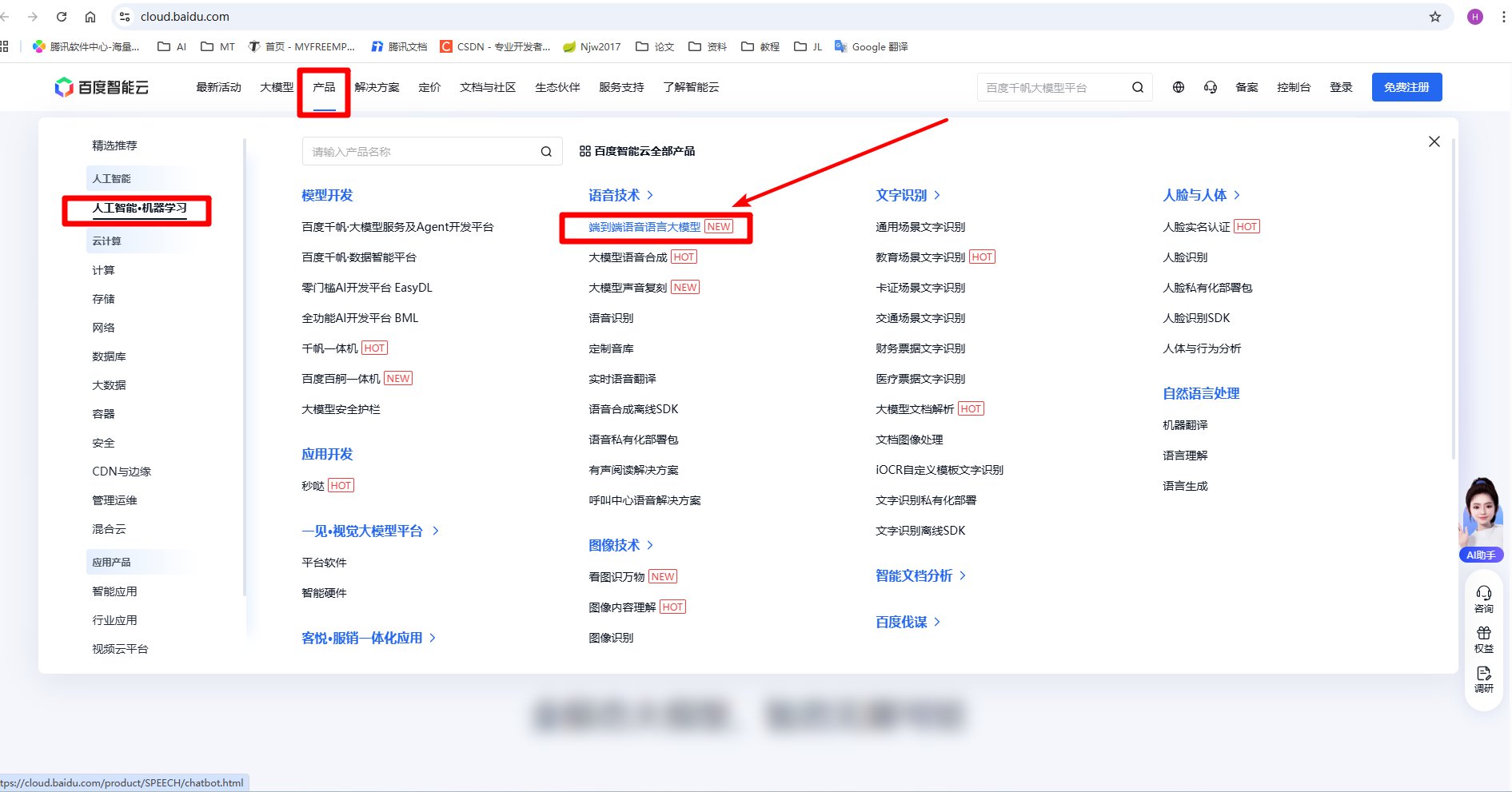Open the 权益 gift icon

pos(1484,639)
